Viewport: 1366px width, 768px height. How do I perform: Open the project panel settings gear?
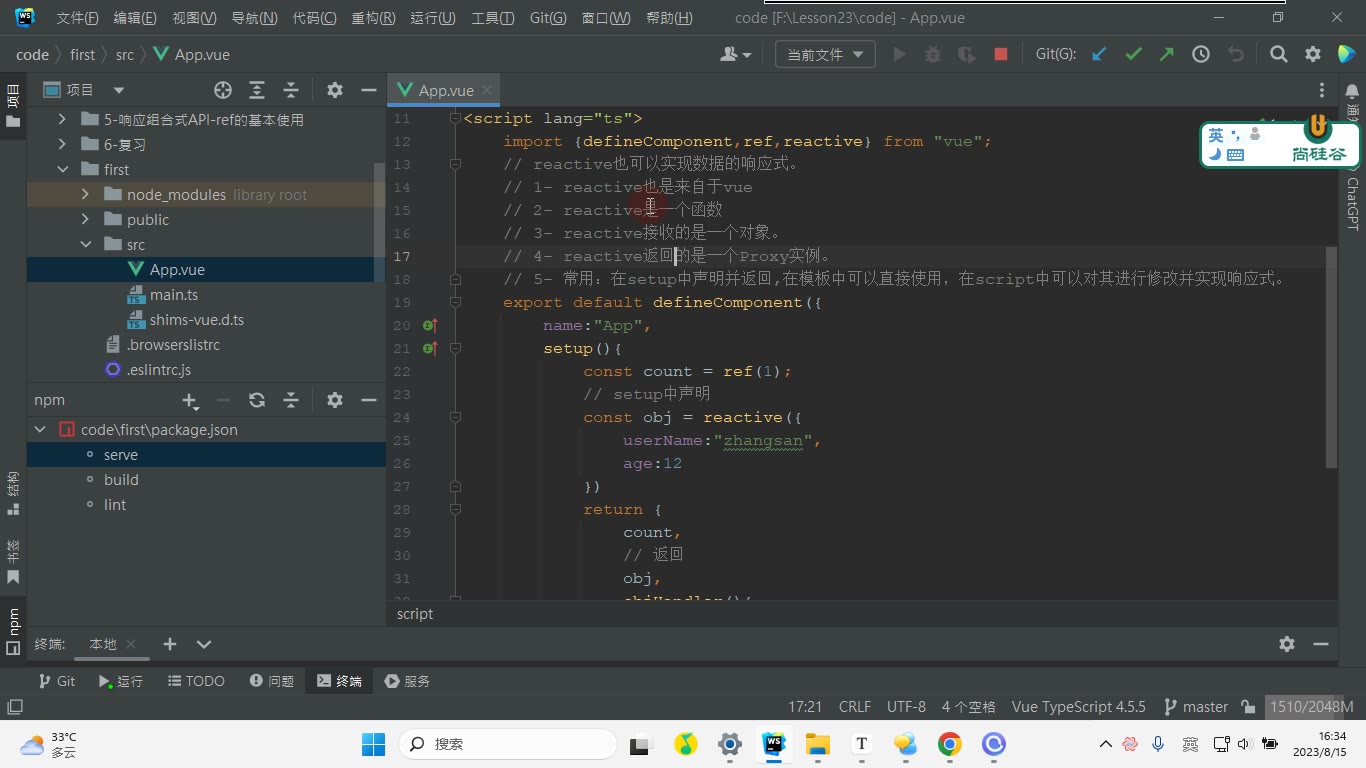[335, 90]
